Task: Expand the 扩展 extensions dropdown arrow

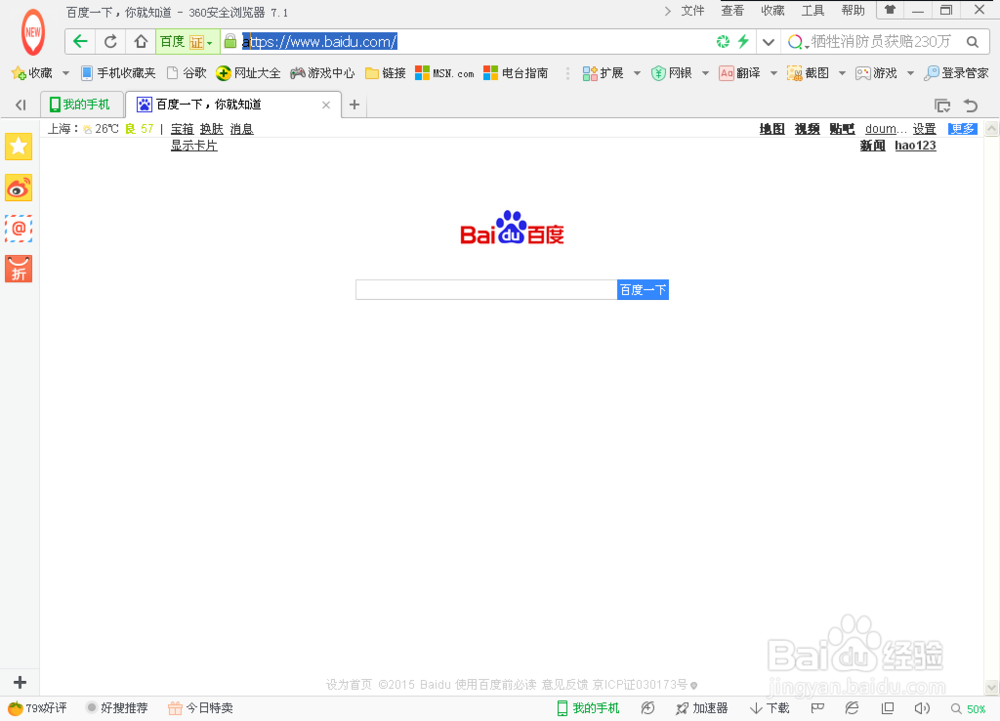Action: click(x=636, y=73)
